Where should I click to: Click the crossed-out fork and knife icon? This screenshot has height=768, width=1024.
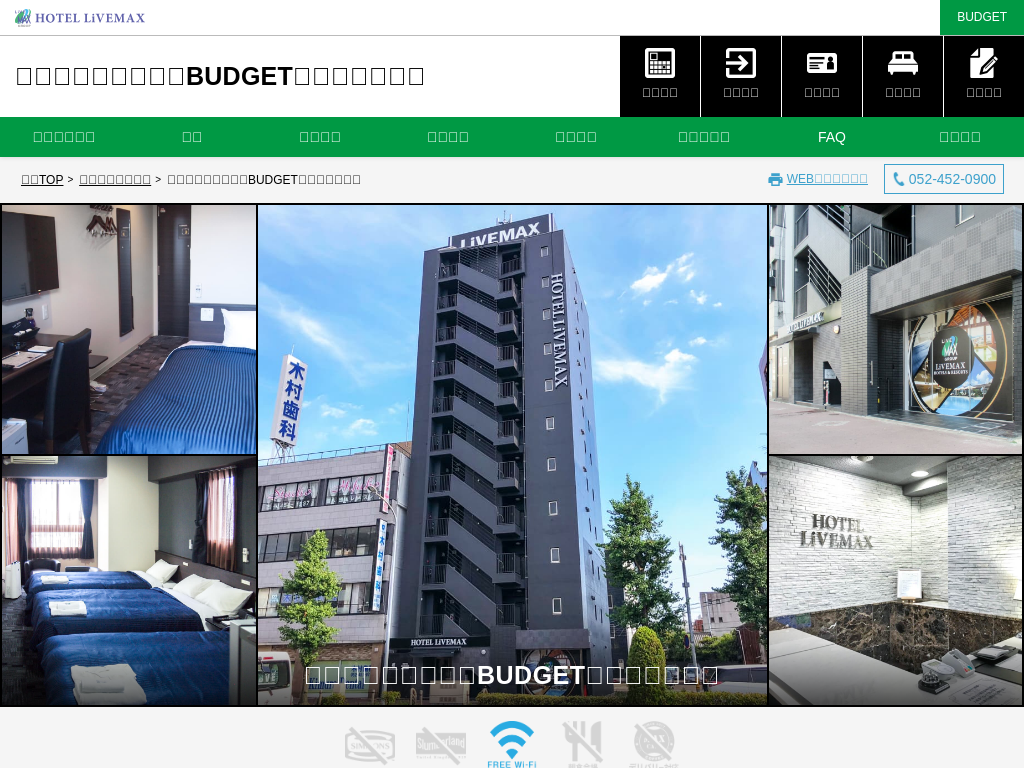583,743
